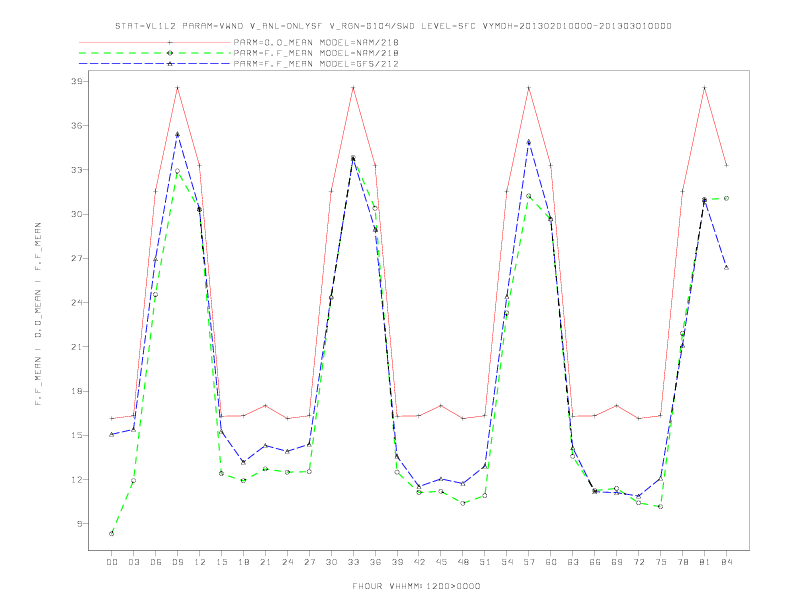Click x-axis forecast hour label 84

pyautogui.click(x=727, y=562)
